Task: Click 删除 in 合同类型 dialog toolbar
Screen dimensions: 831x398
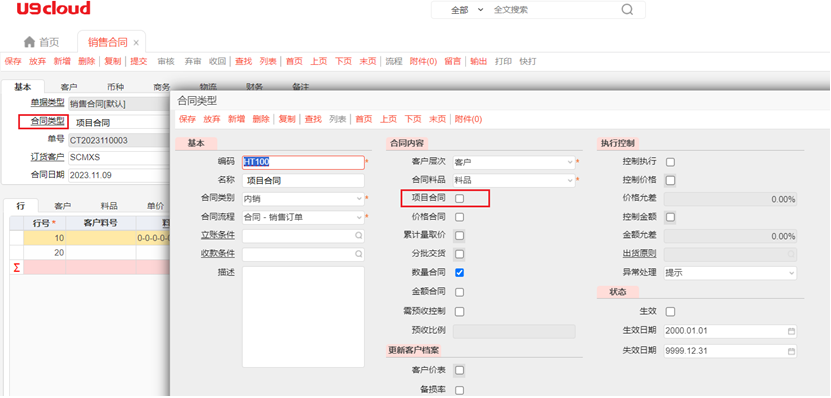Action: (261, 119)
